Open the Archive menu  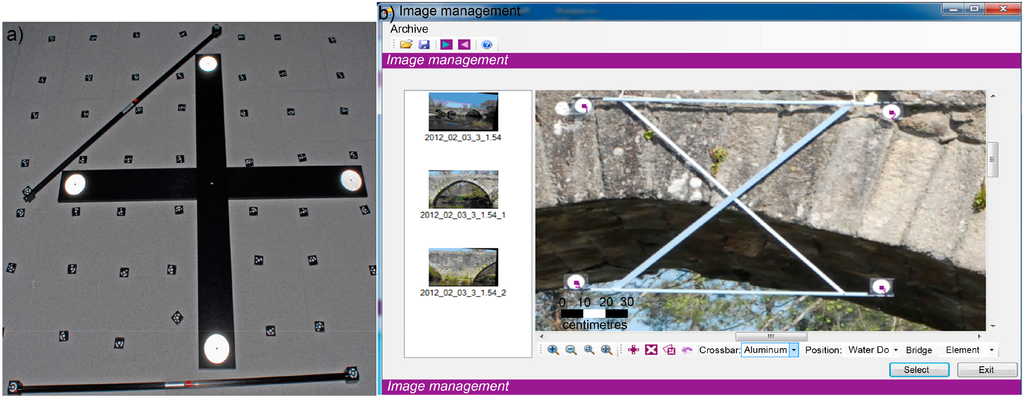click(x=409, y=29)
